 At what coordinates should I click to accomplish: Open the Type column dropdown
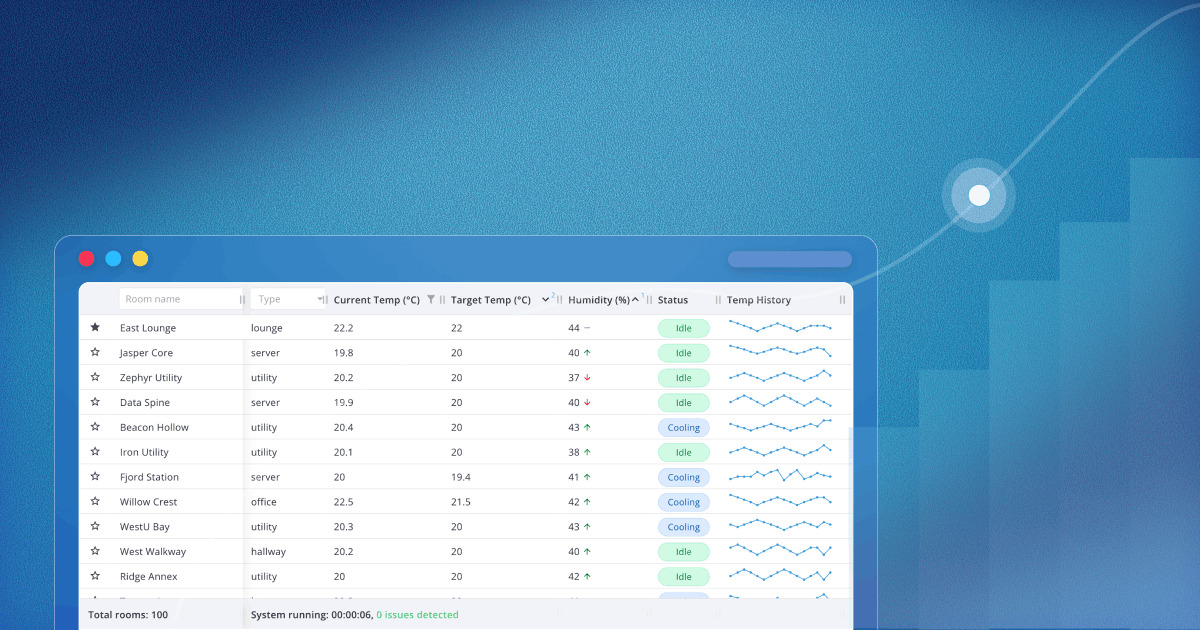click(x=320, y=298)
